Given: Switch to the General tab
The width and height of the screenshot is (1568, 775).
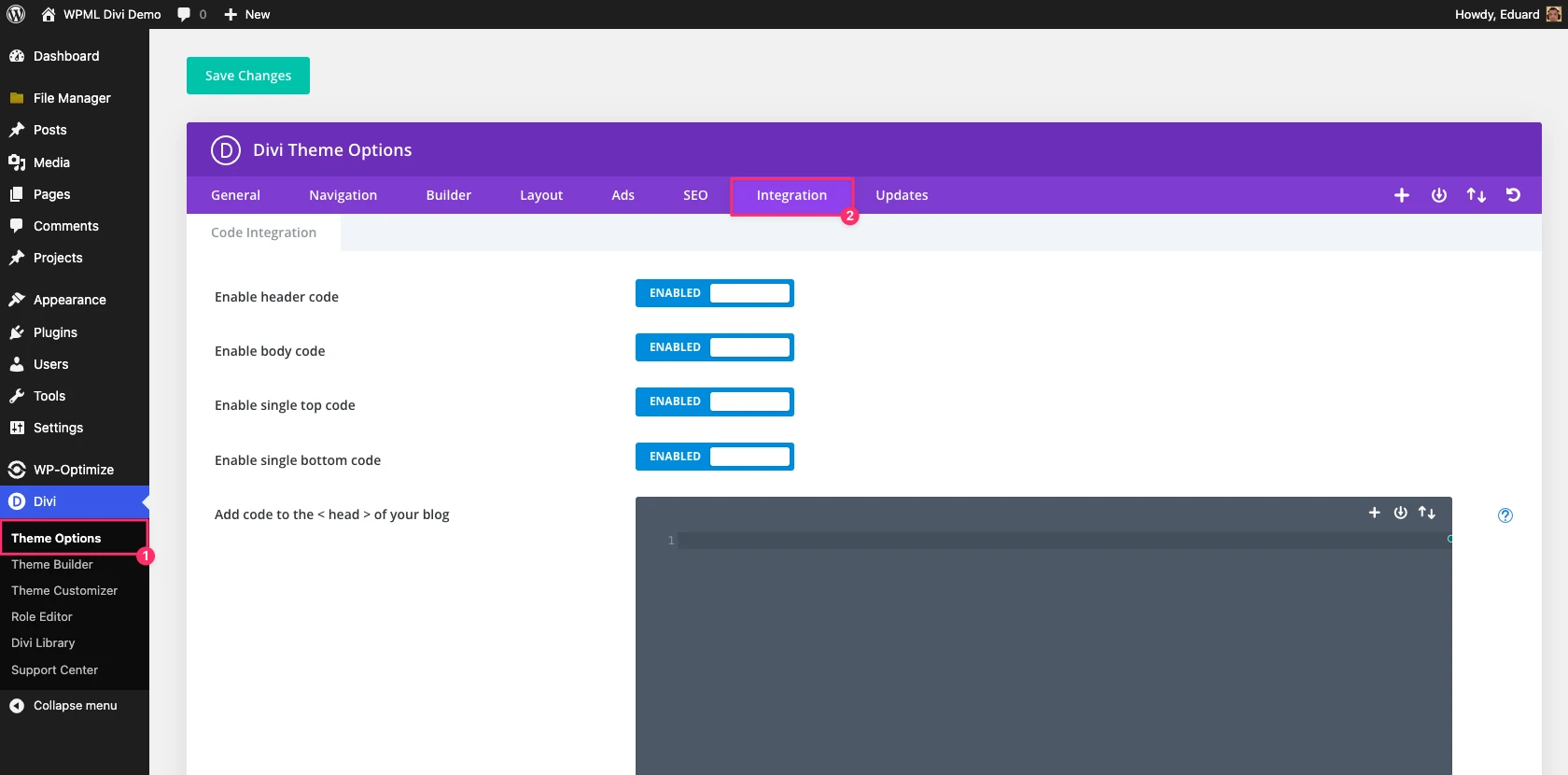Looking at the screenshot, I should coord(235,195).
